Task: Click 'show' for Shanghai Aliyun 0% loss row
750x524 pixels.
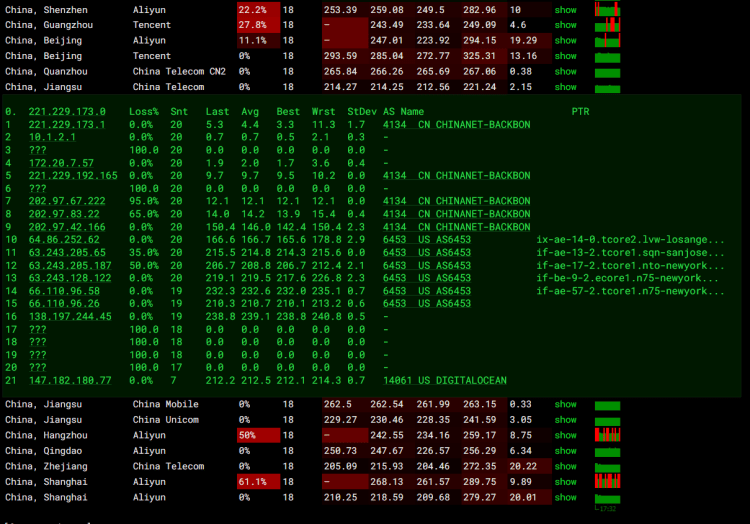Action: click(x=565, y=498)
